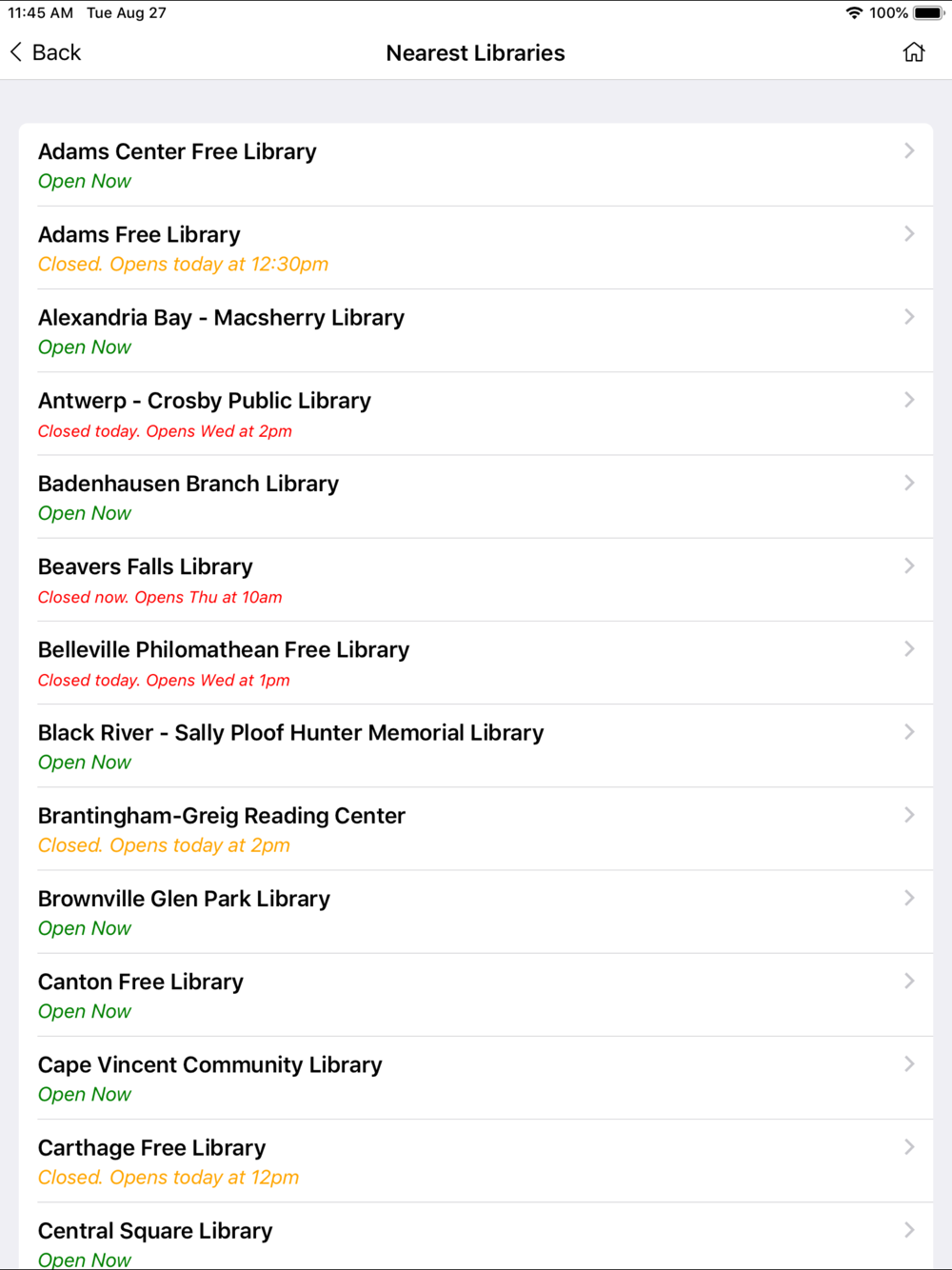952x1270 pixels.
Task: Open Brantingham-Greig Reading Center
Action: [x=476, y=828]
